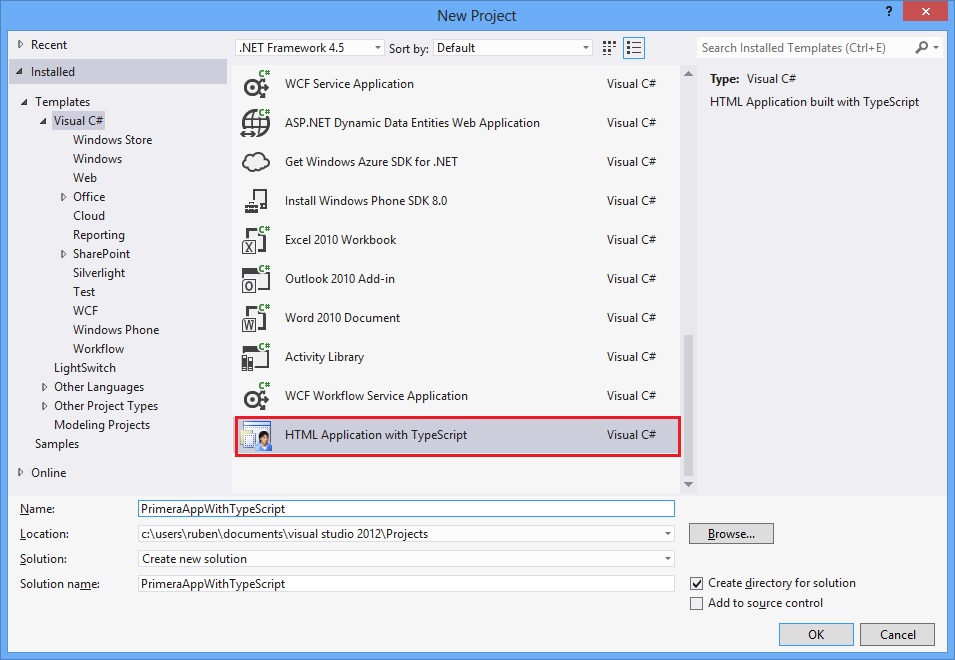Screen dimensions: 955x660
Task: Select 'Word 2010 Document' template name
Action: point(342,318)
